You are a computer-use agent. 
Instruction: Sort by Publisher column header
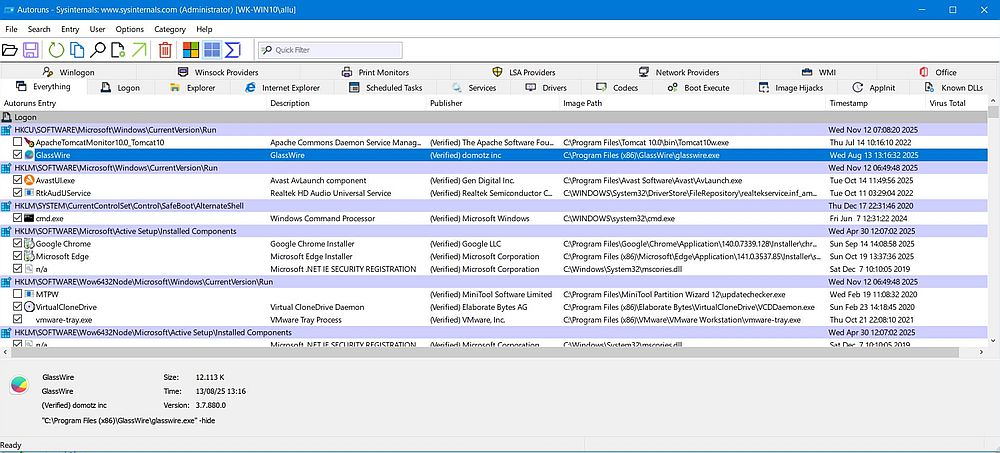pyautogui.click(x=493, y=103)
